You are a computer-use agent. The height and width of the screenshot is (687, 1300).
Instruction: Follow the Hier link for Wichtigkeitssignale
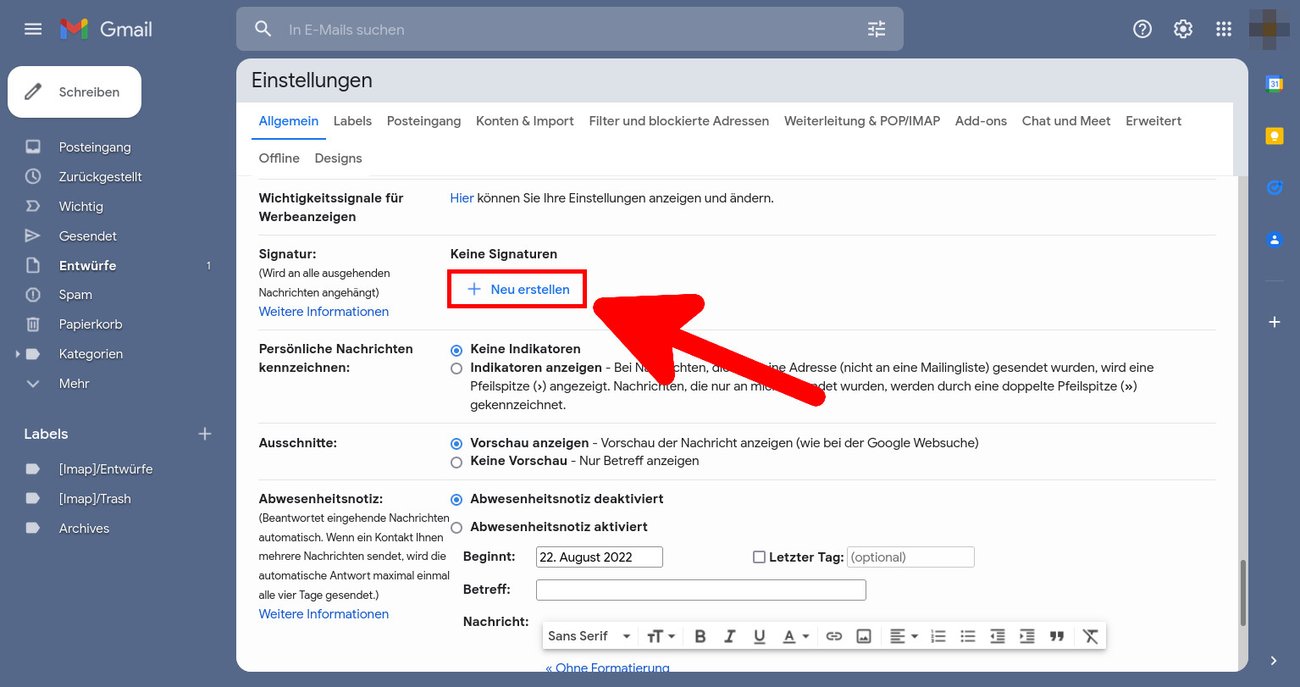[x=462, y=197]
